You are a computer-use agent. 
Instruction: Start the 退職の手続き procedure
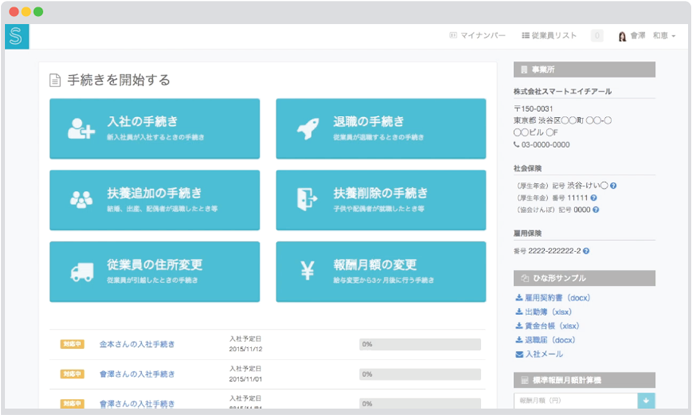[381, 128]
